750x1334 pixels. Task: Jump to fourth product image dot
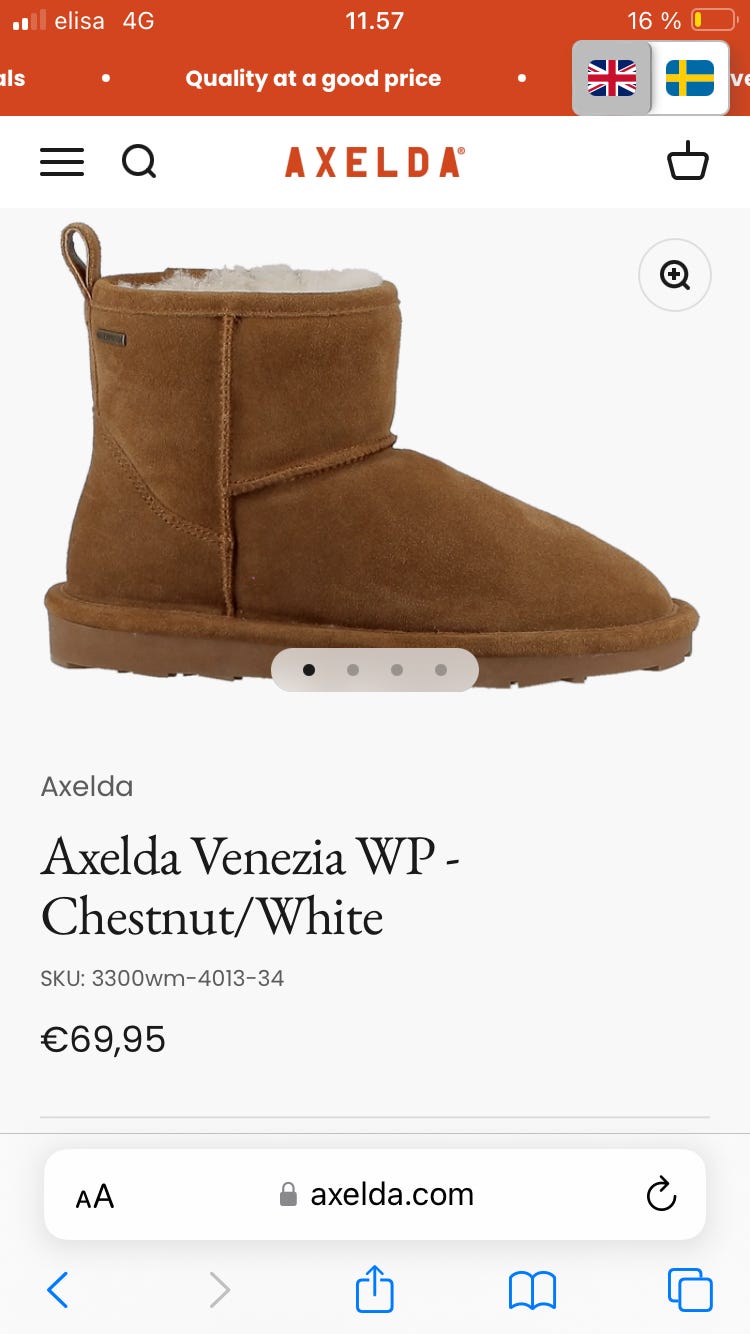(441, 670)
